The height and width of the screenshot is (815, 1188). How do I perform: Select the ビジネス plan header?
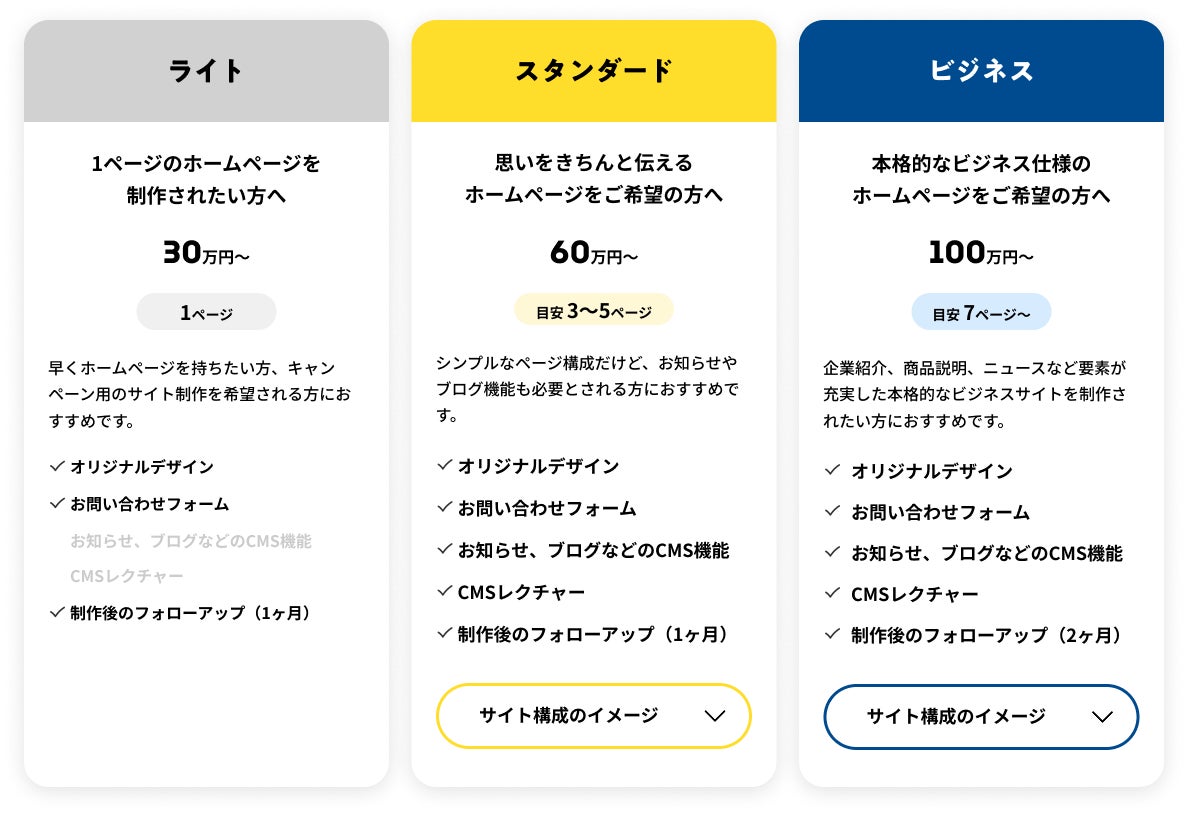tap(981, 71)
